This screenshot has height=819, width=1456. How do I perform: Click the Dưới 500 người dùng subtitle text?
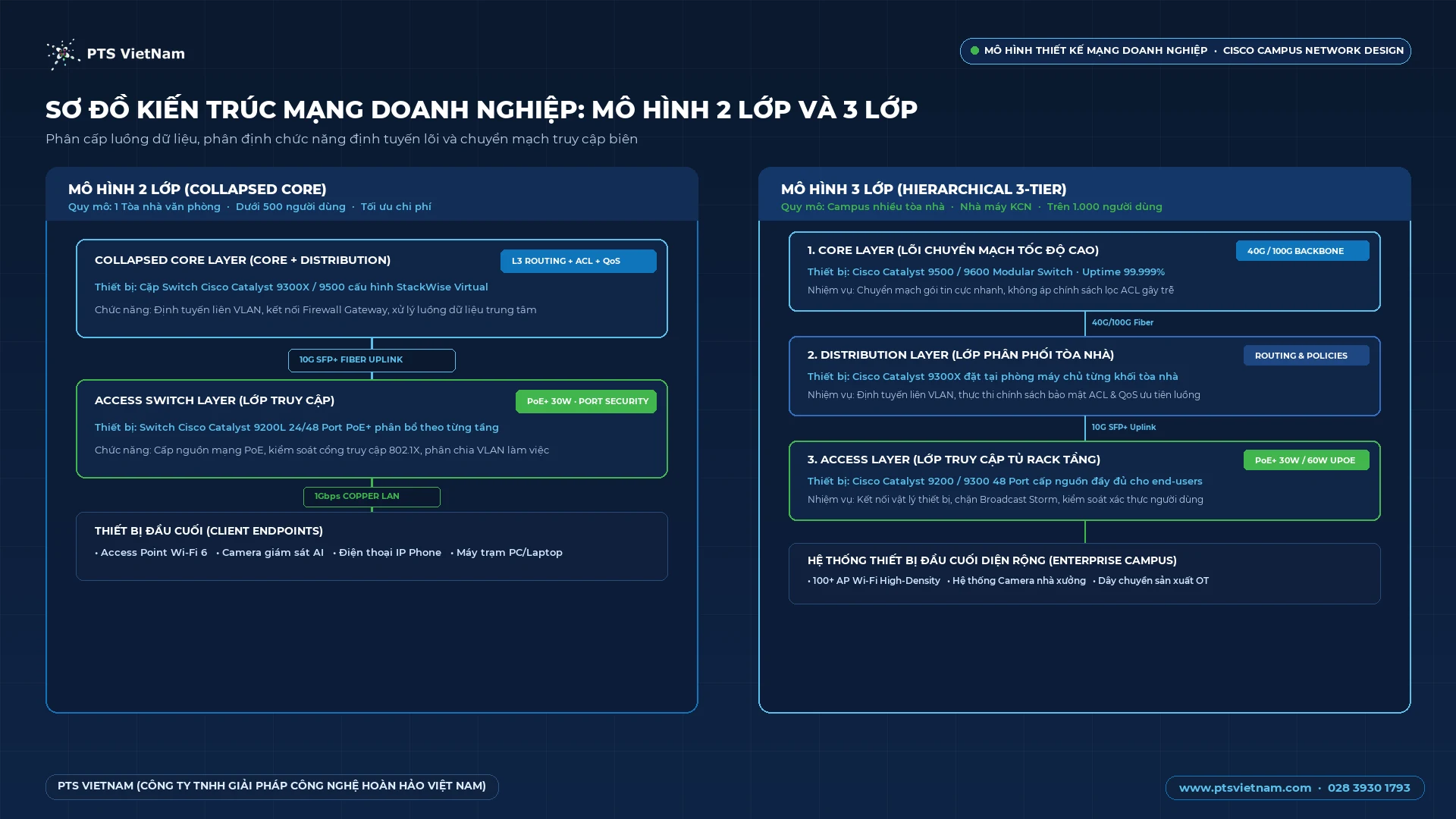pos(290,207)
